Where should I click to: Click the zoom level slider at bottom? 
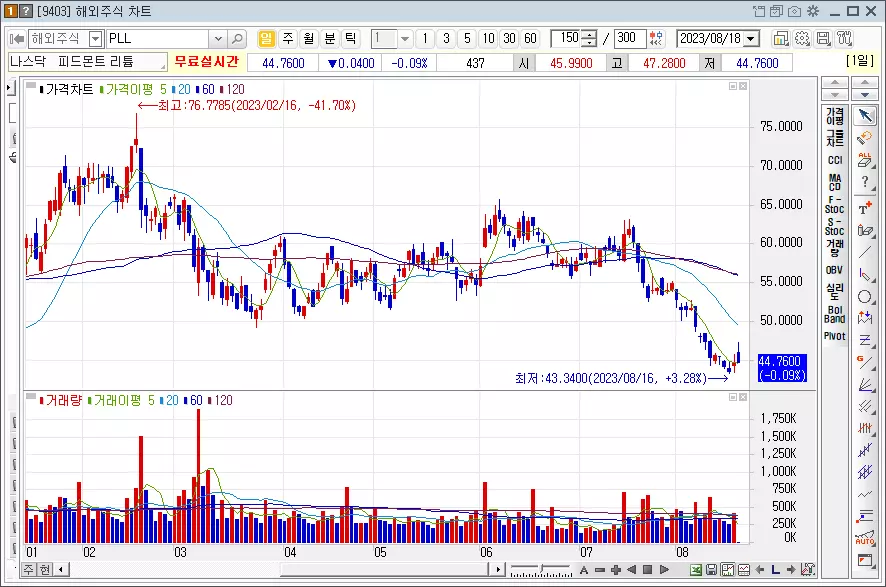pyautogui.click(x=541, y=570)
